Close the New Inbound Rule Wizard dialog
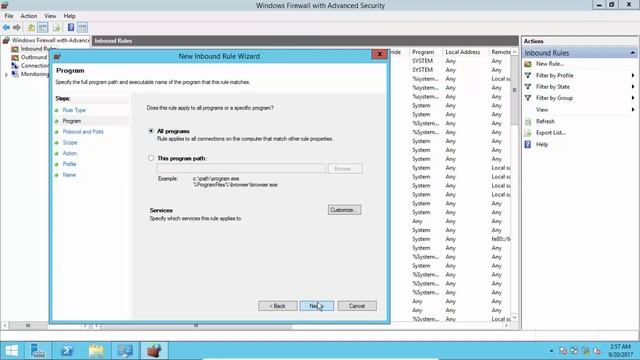The height and width of the screenshot is (360, 640). [x=379, y=54]
